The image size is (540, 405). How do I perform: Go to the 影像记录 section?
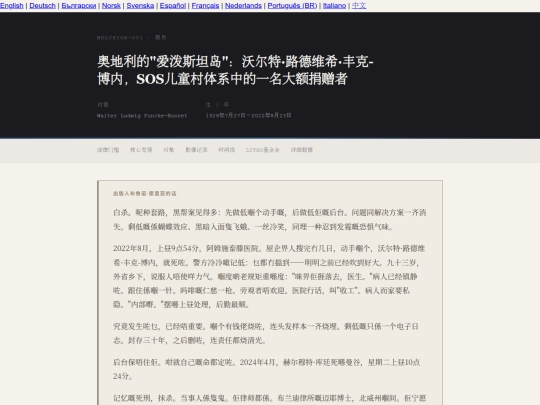[x=196, y=150]
